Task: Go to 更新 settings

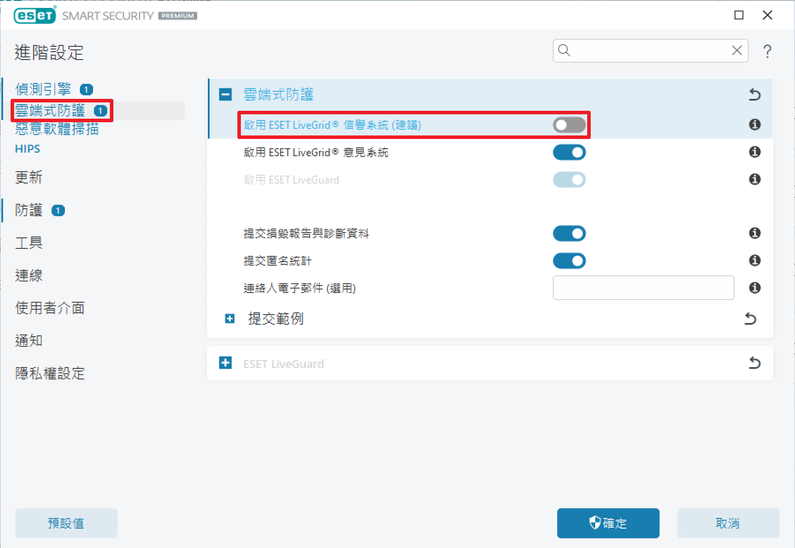Action: coord(28,177)
